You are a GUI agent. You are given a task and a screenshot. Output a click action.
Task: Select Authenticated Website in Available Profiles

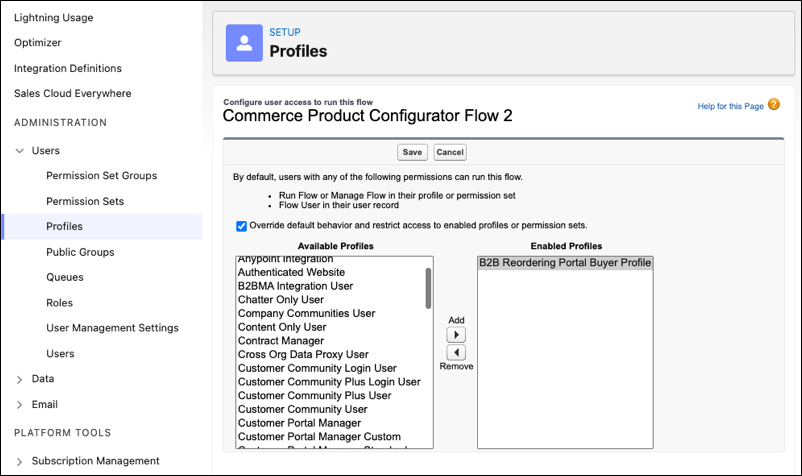[291, 273]
